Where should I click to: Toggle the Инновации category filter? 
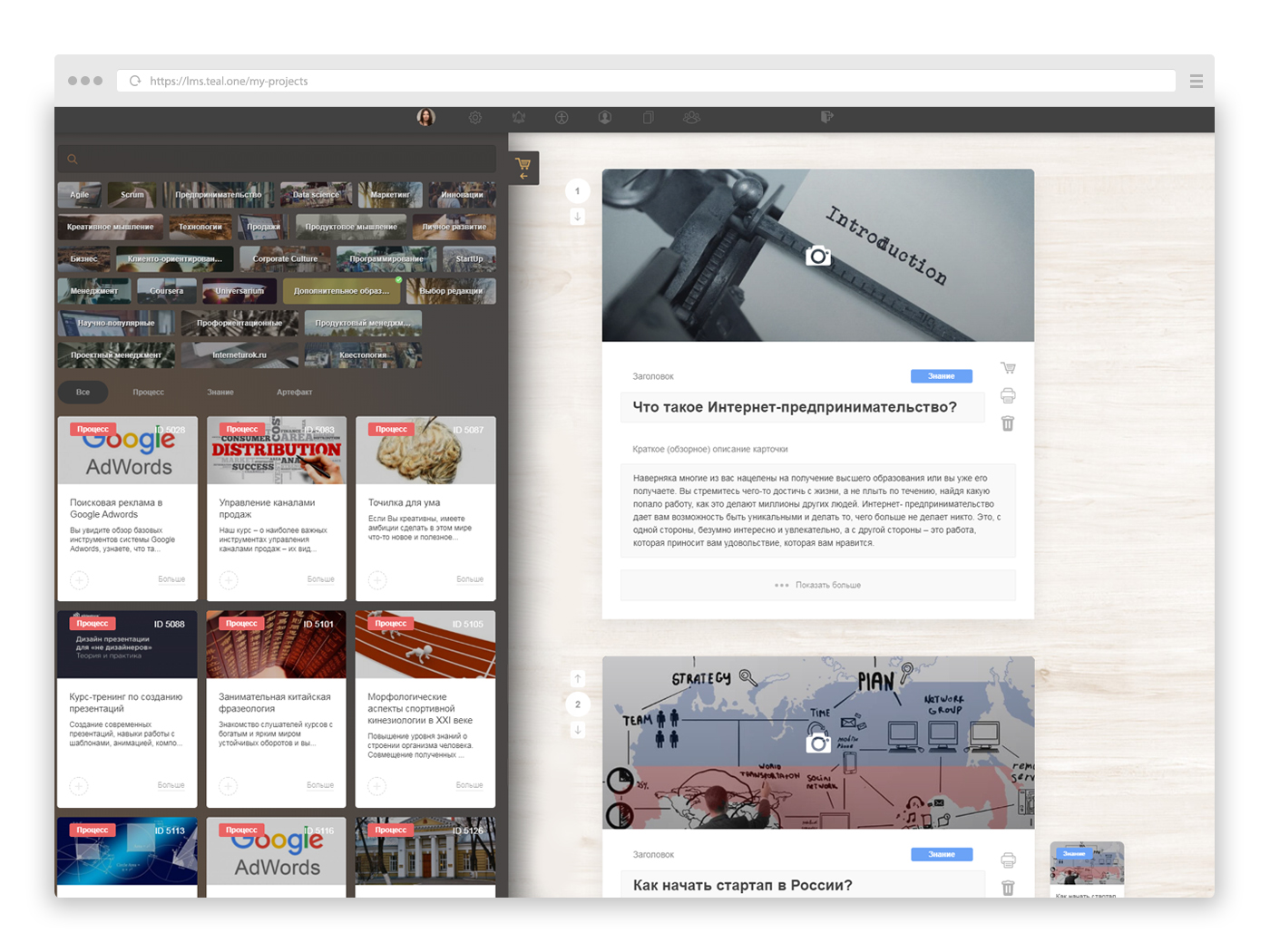(x=462, y=194)
